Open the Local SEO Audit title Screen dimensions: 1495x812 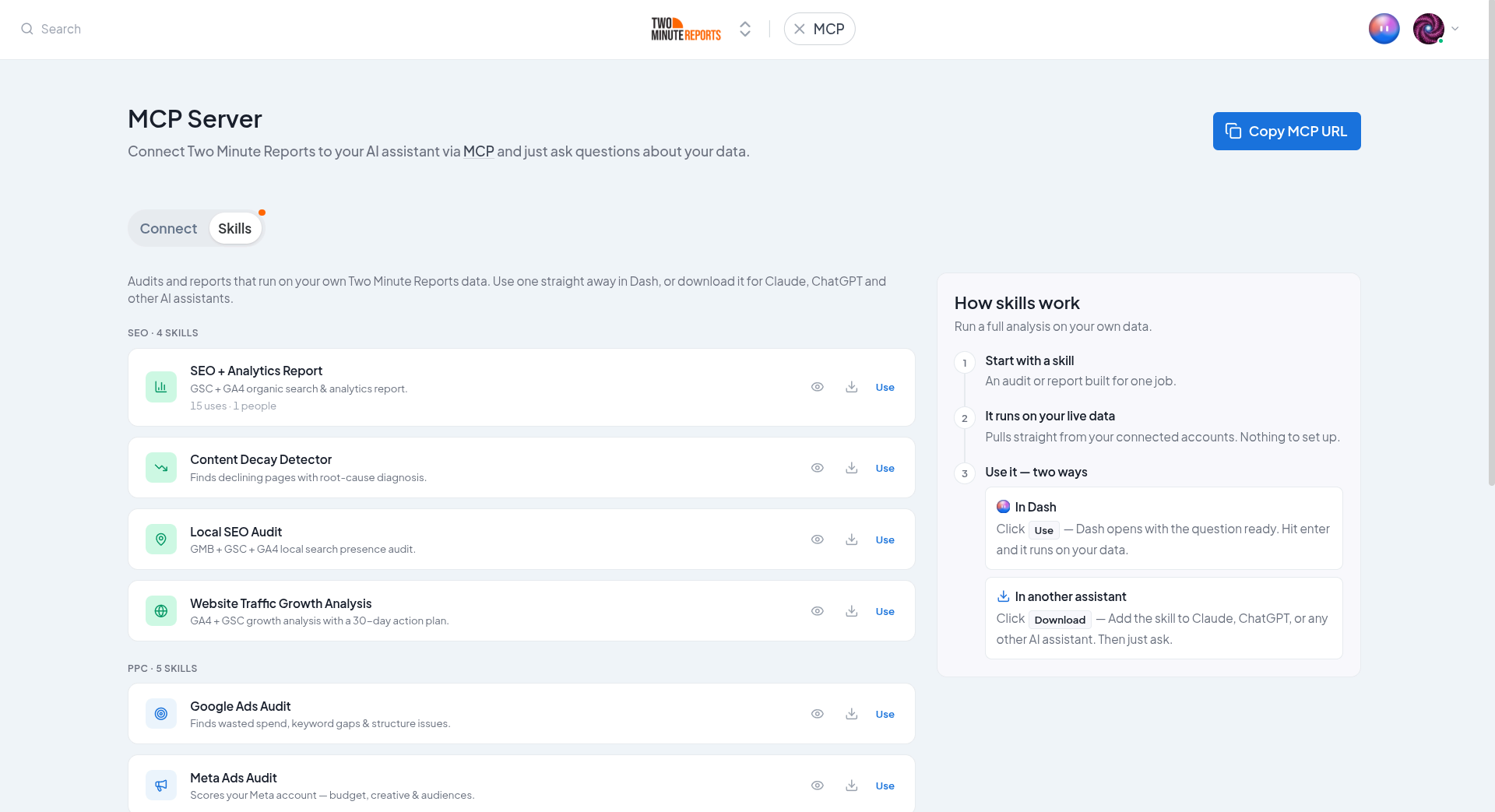[x=236, y=532]
